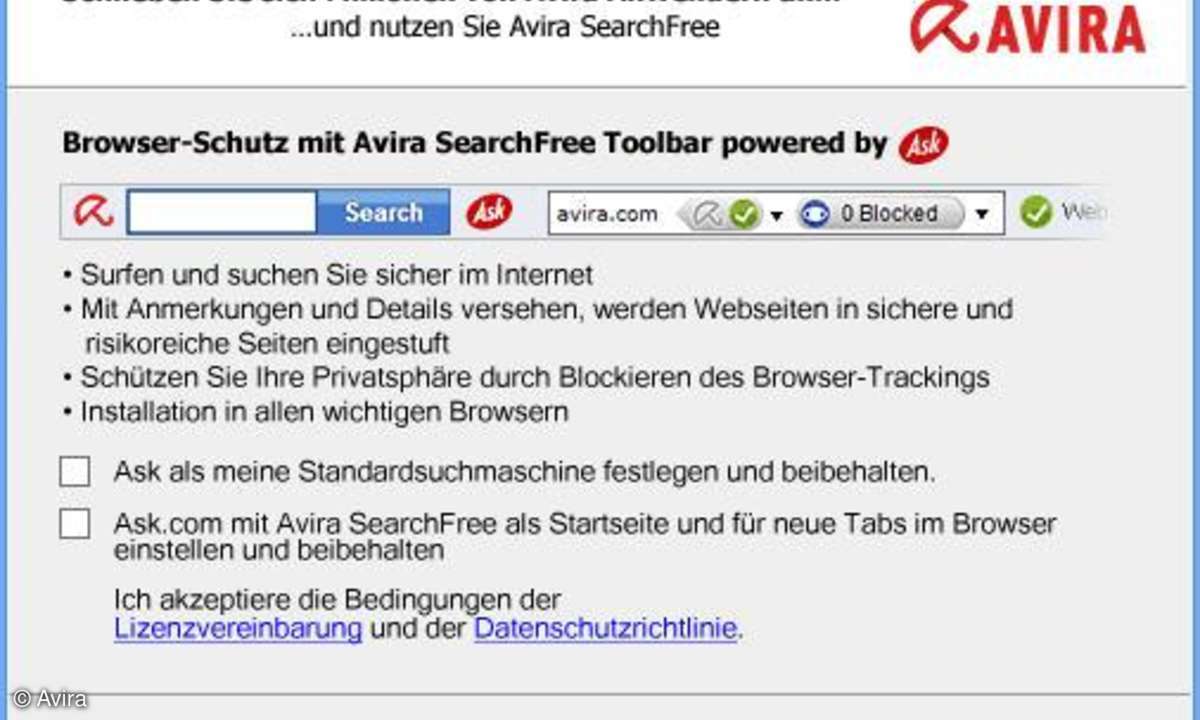This screenshot has width=1200, height=720.
Task: Click the blue Search button
Action: (x=383, y=212)
